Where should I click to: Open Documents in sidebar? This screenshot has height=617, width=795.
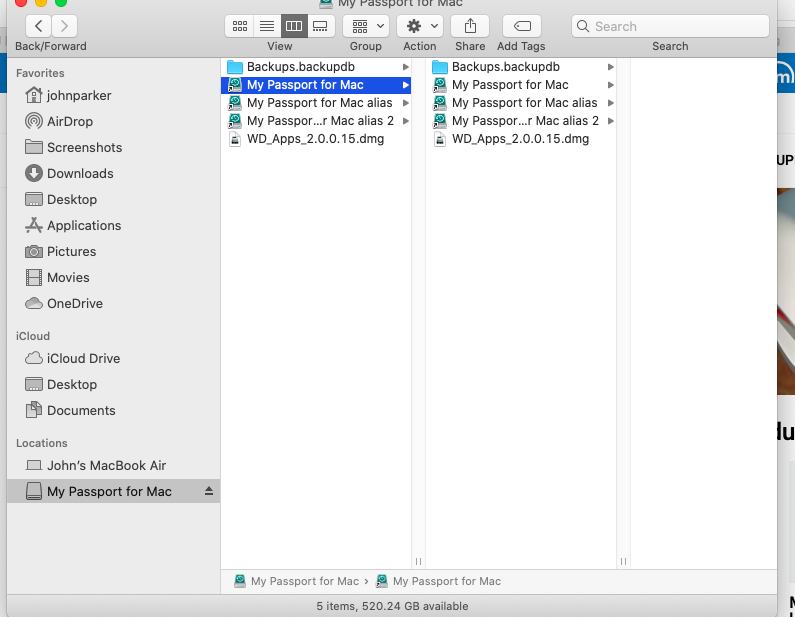[x=114, y=410]
